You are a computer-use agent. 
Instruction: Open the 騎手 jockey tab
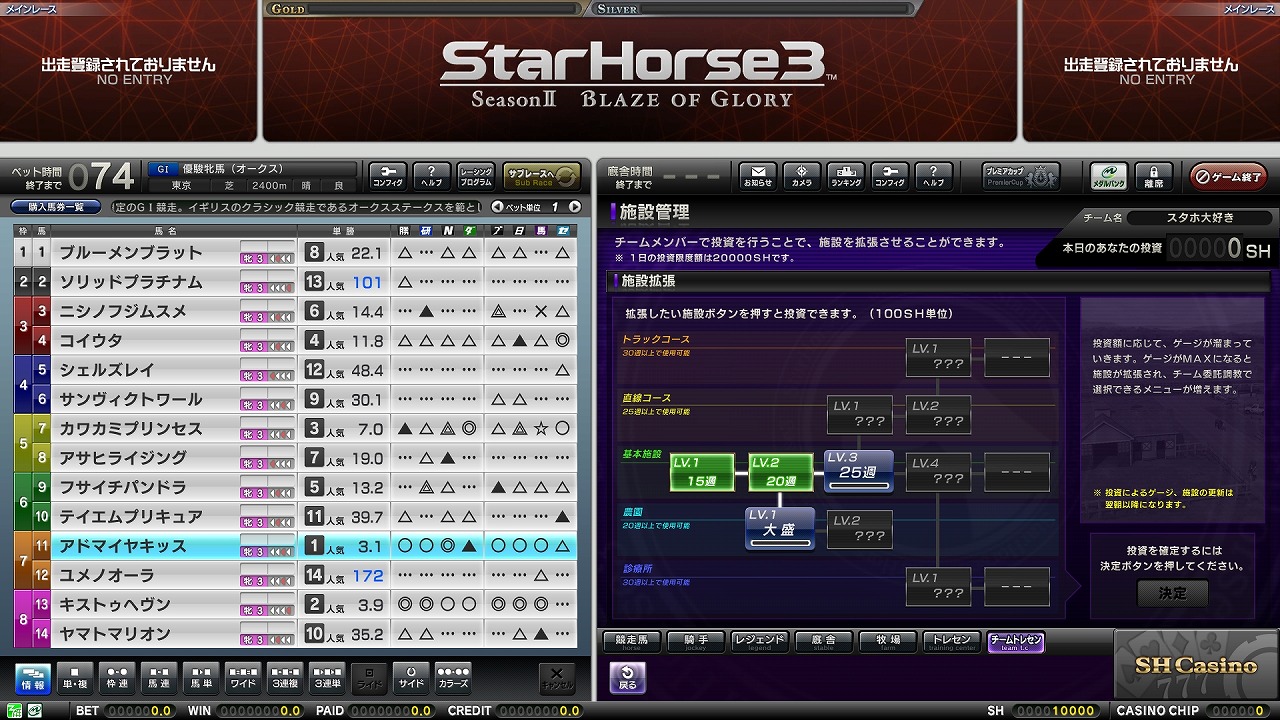point(696,642)
